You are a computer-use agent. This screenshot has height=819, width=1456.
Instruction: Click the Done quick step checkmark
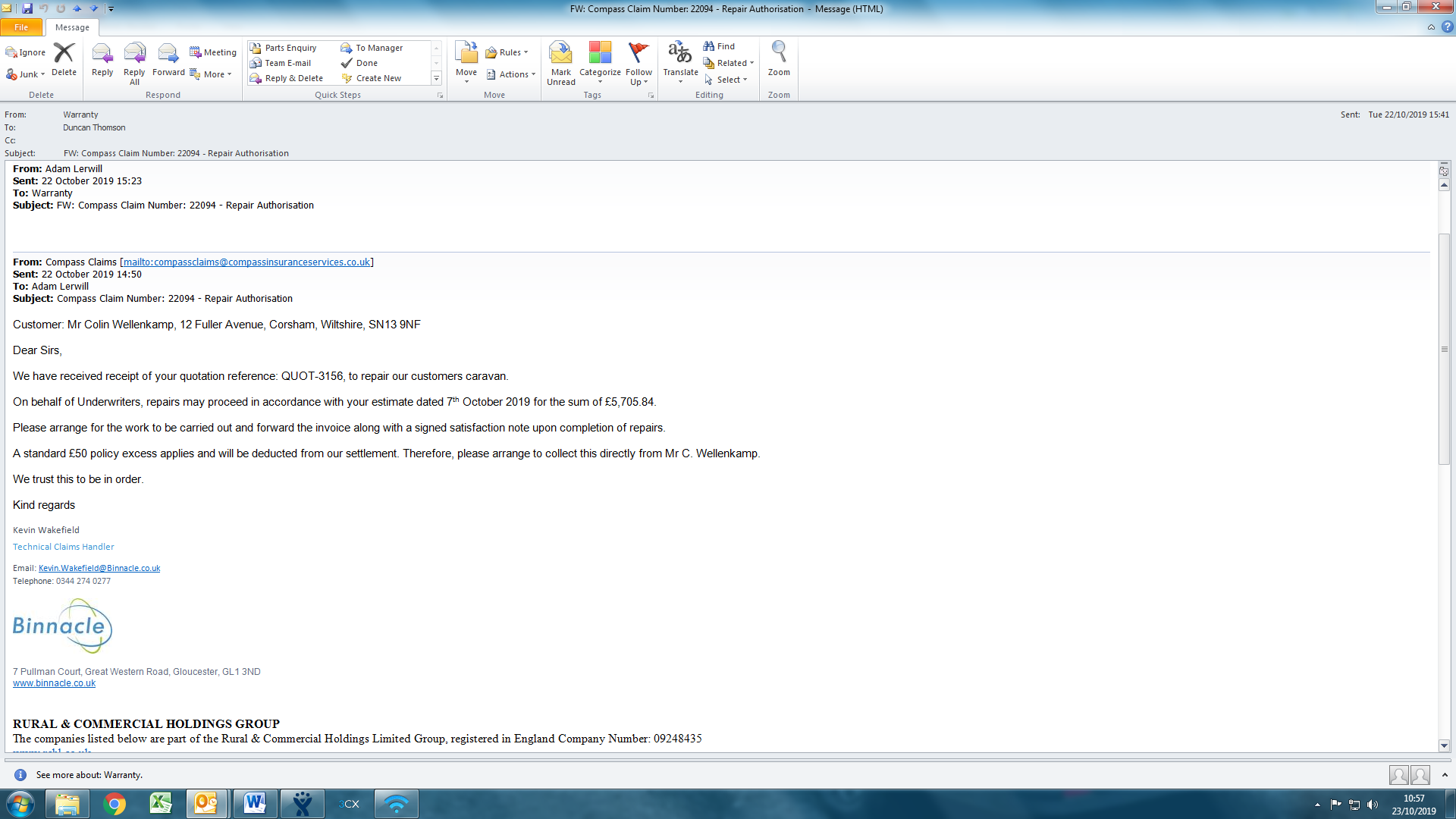tap(347, 63)
